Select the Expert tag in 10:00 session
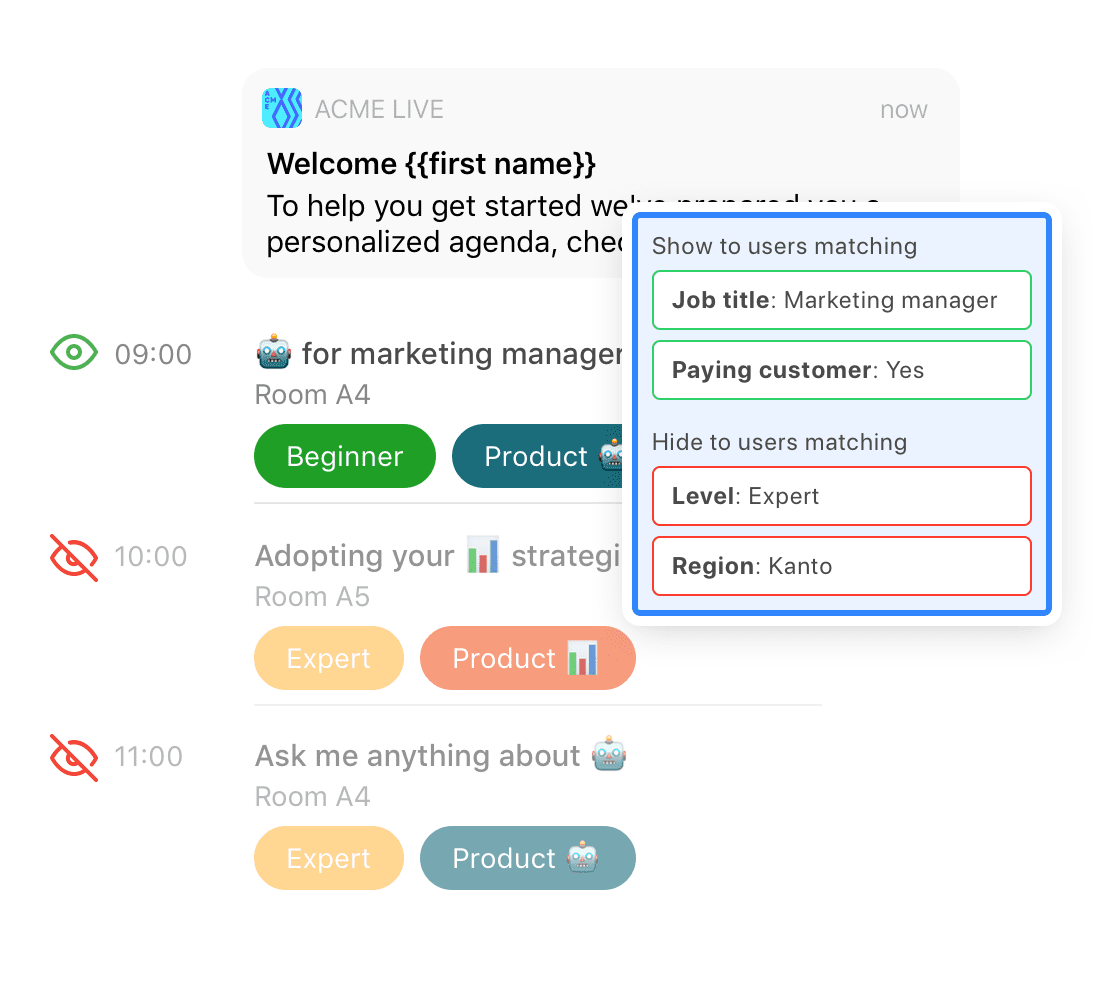Image resolution: width=1112 pixels, height=984 pixels. 328,659
